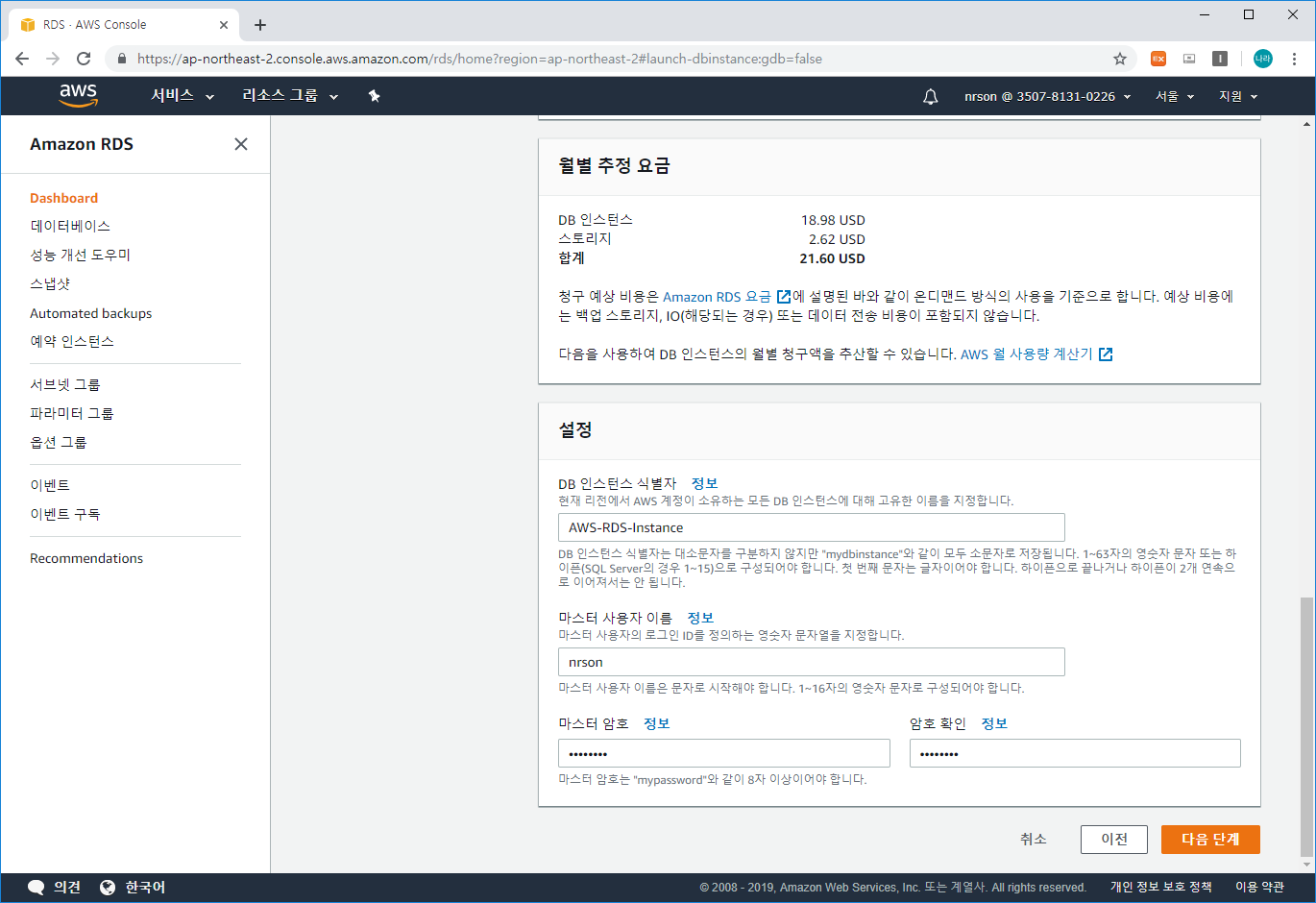Click 정보 link beside 마스터 사용자 이름
This screenshot has width=1316, height=903.
click(700, 618)
